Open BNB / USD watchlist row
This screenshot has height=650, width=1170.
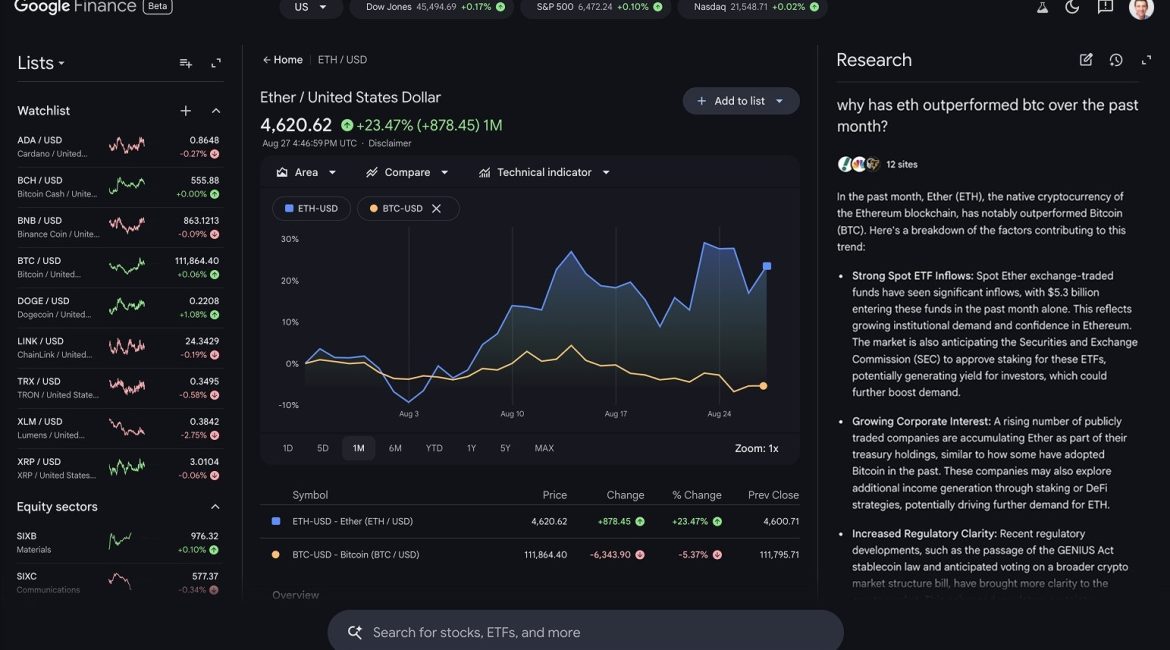(118, 228)
